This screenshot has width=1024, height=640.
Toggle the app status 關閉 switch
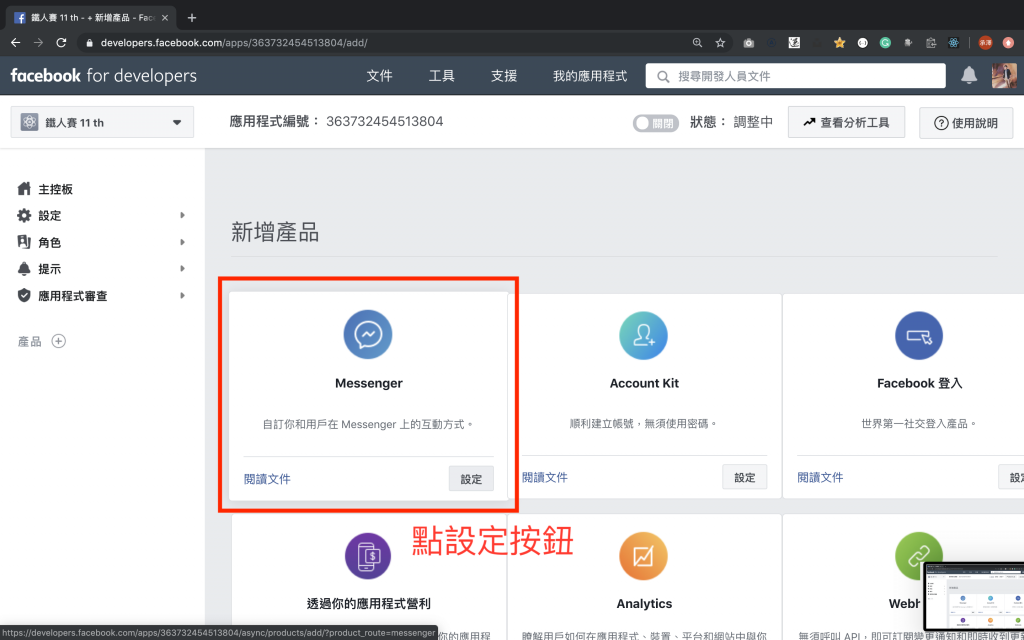point(656,123)
